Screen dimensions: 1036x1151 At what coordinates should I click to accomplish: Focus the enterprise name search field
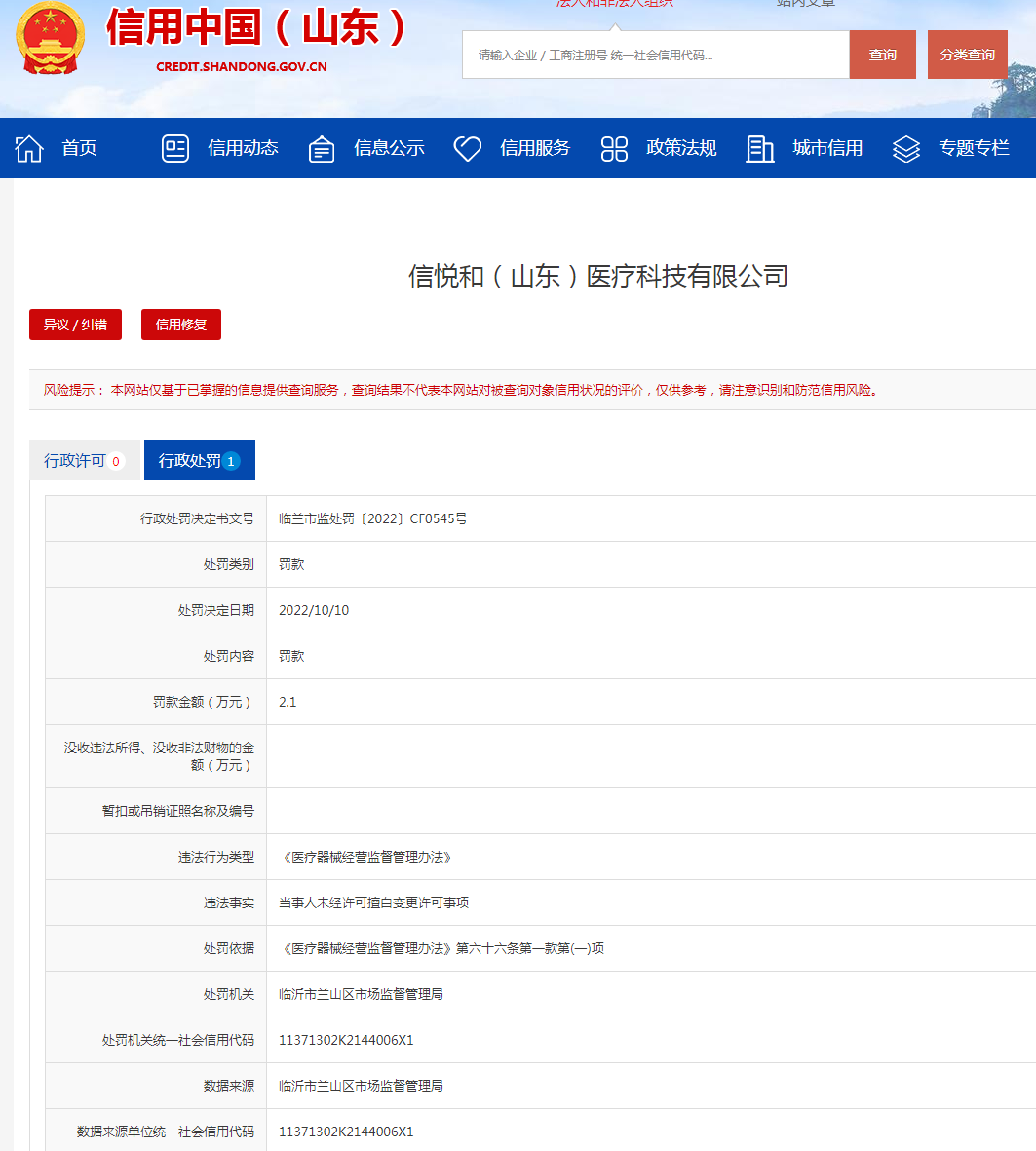pos(655,55)
